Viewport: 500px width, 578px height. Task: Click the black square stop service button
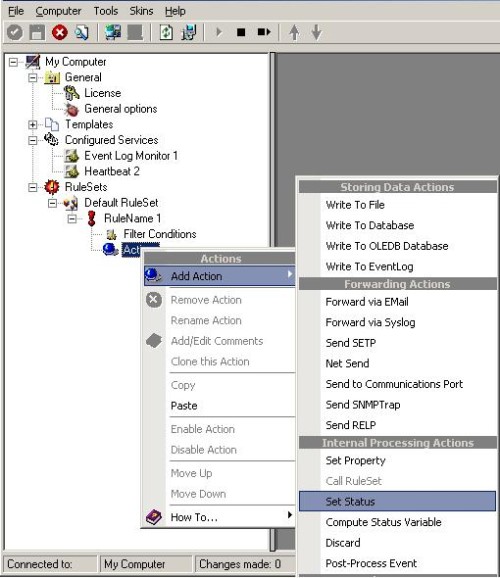pos(241,32)
